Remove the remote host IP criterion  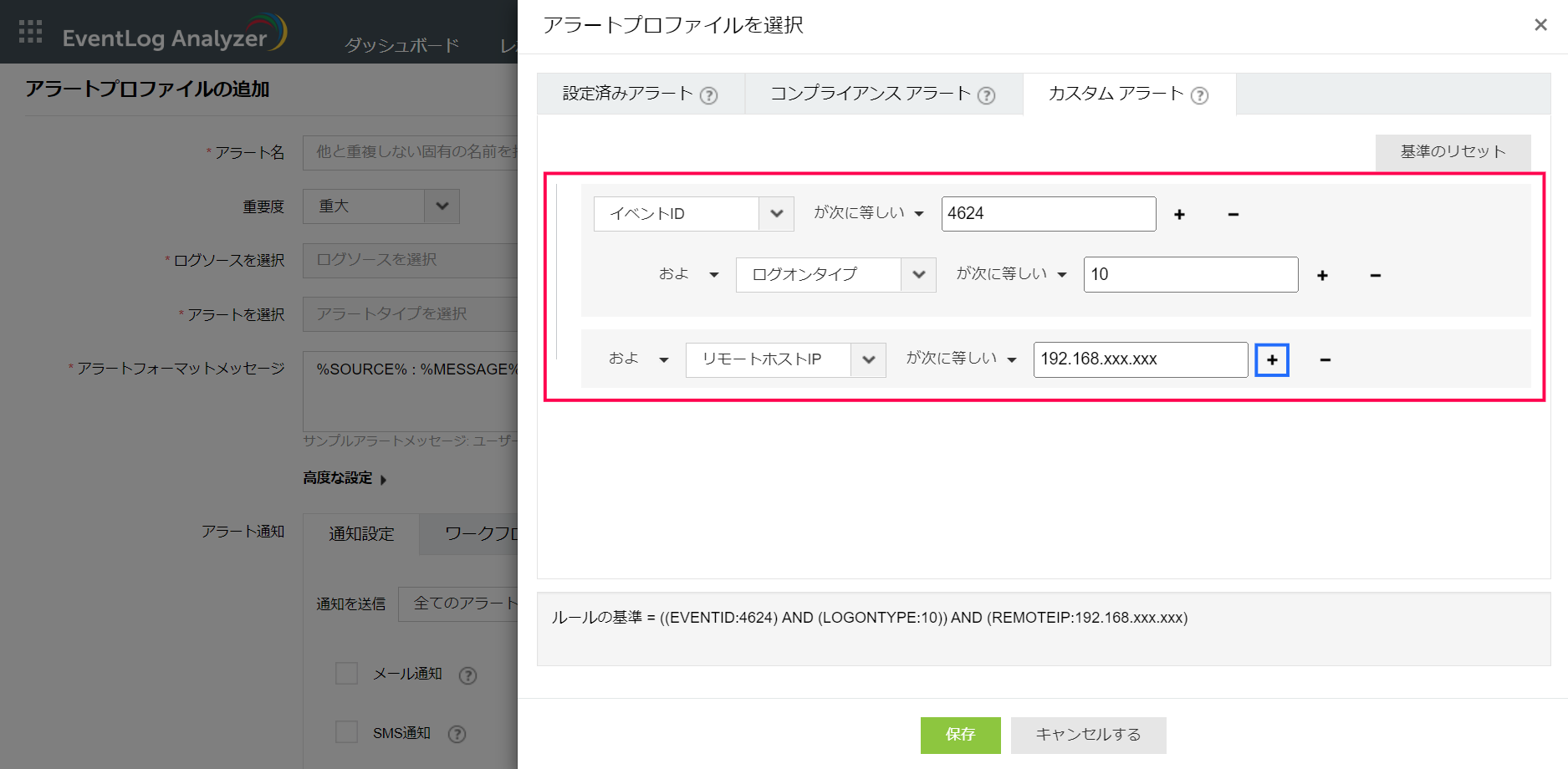click(x=1325, y=360)
